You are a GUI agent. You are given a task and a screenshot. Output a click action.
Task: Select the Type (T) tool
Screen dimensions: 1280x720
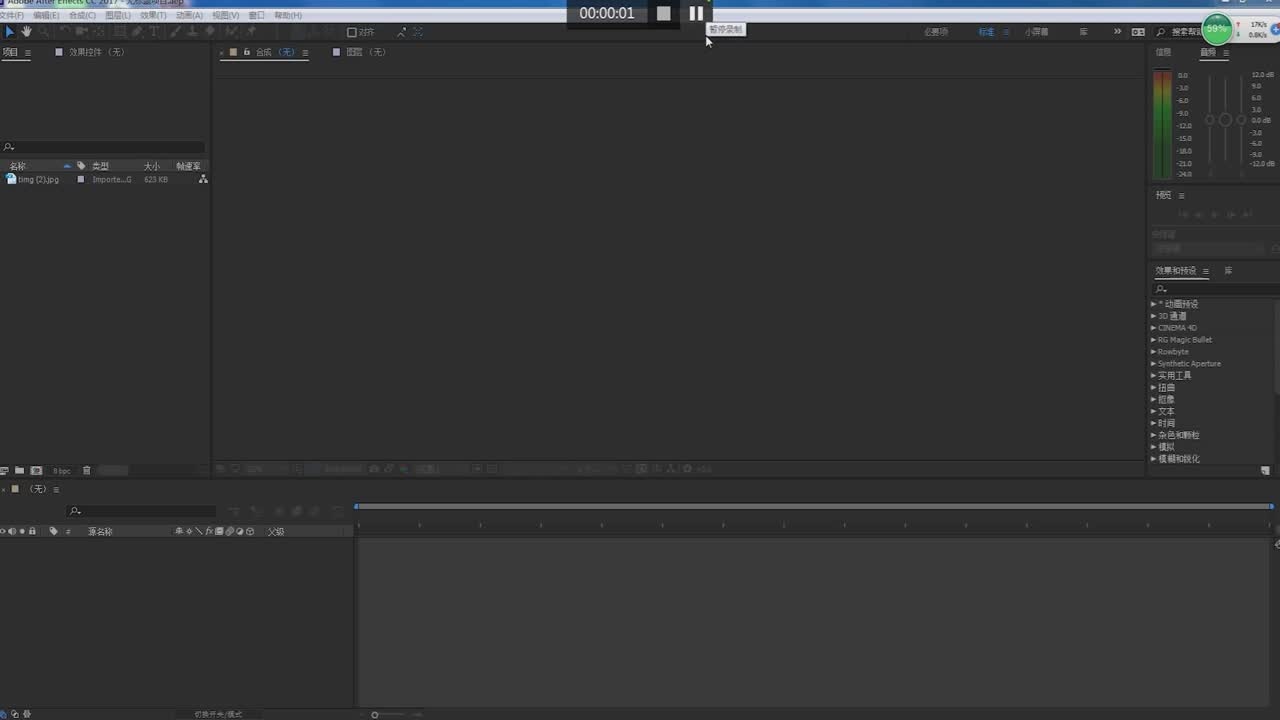click(x=154, y=32)
